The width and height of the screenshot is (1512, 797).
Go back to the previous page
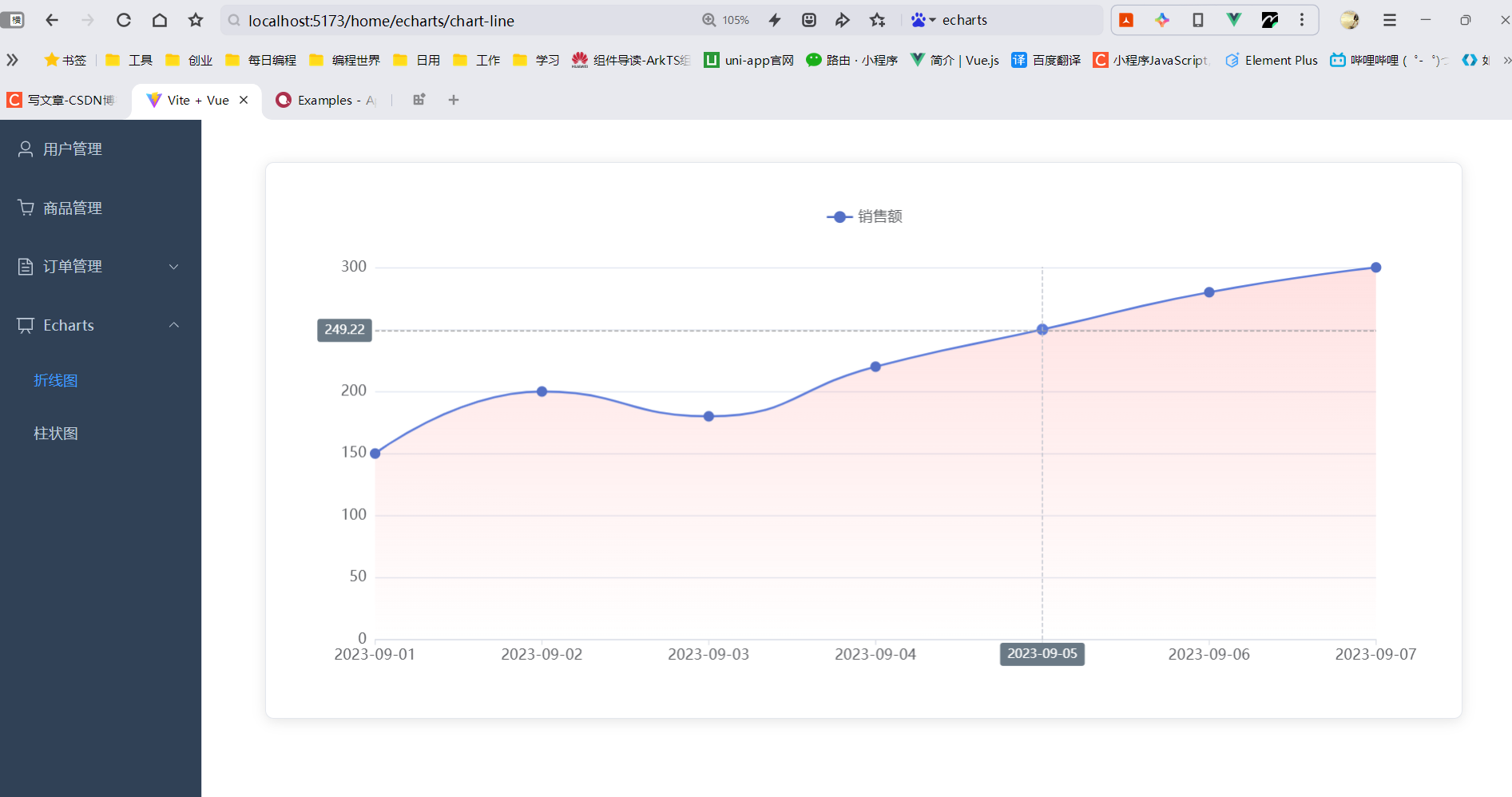[52, 20]
